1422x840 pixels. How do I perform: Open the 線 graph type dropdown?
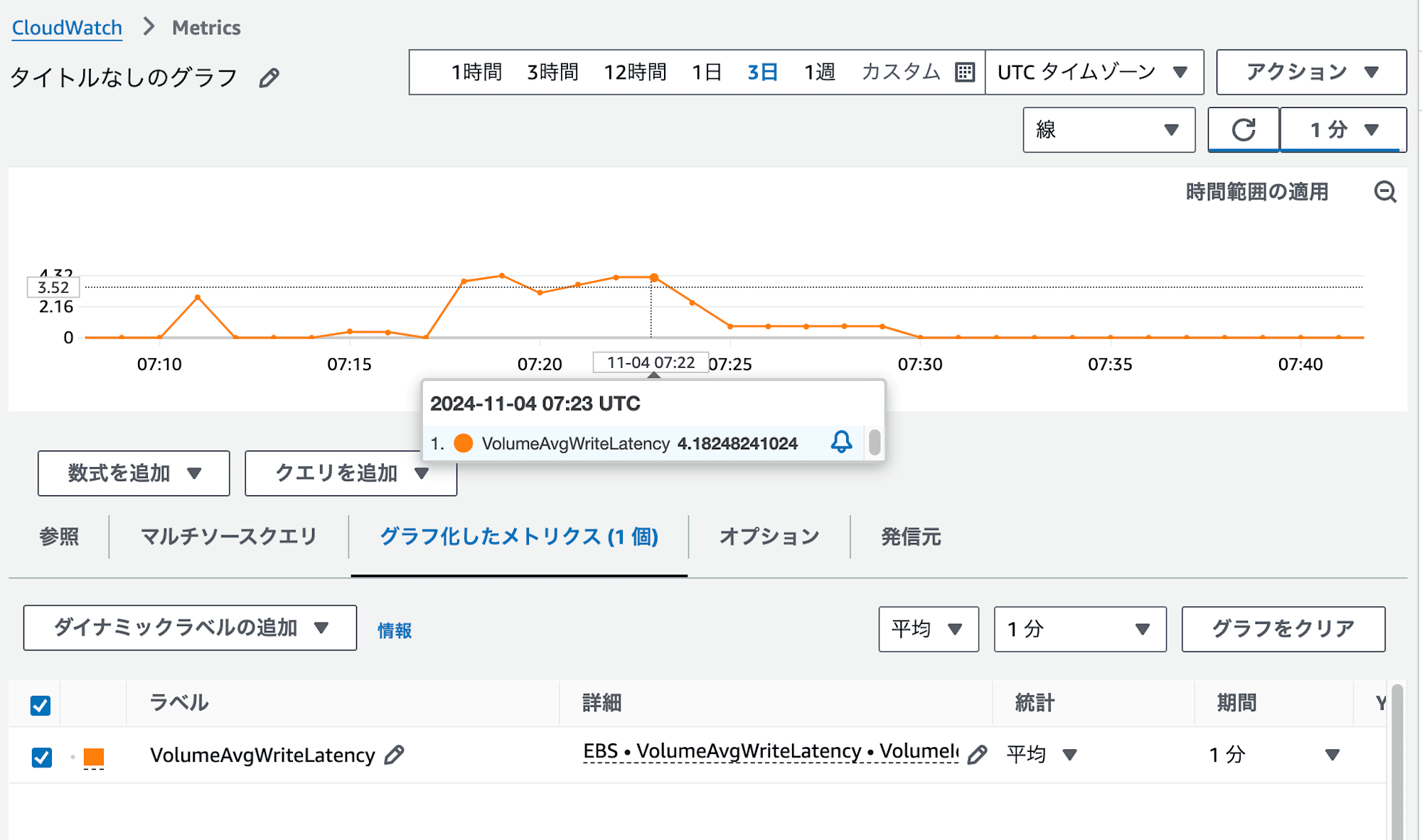pyautogui.click(x=1108, y=129)
